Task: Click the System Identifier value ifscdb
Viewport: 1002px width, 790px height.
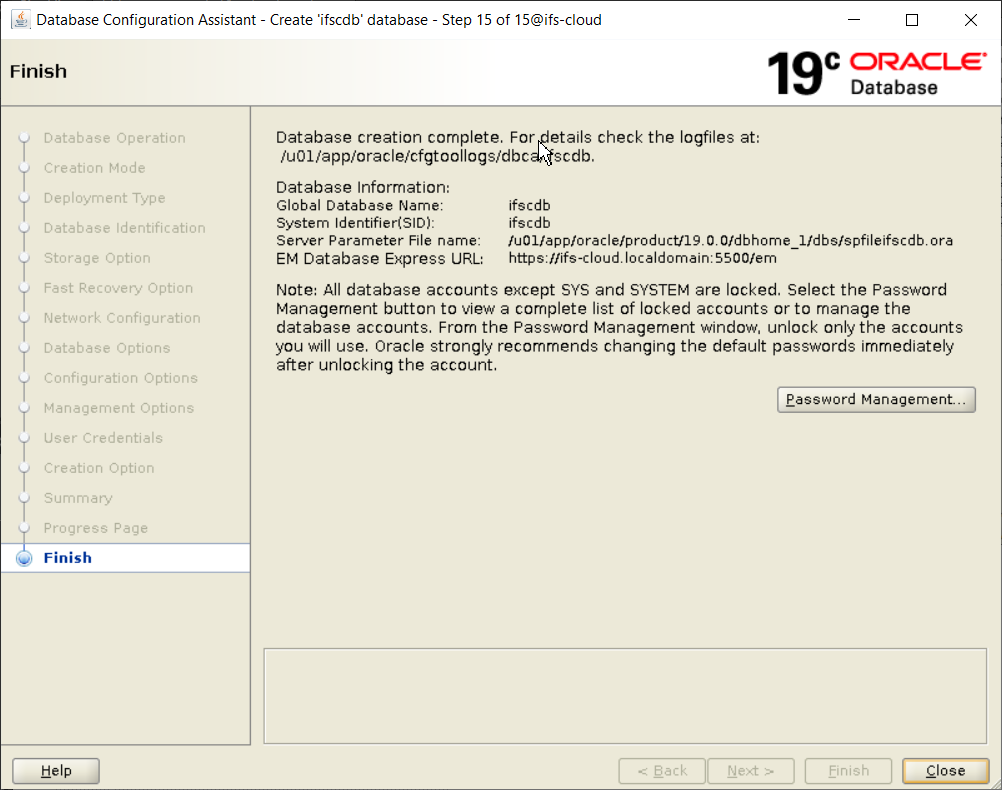Action: click(x=529, y=223)
